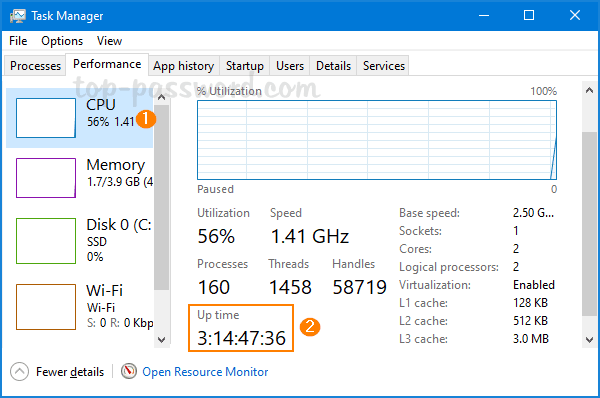Switch to the Startup tab
Image resolution: width=600 pixels, height=398 pixels.
pyautogui.click(x=245, y=66)
